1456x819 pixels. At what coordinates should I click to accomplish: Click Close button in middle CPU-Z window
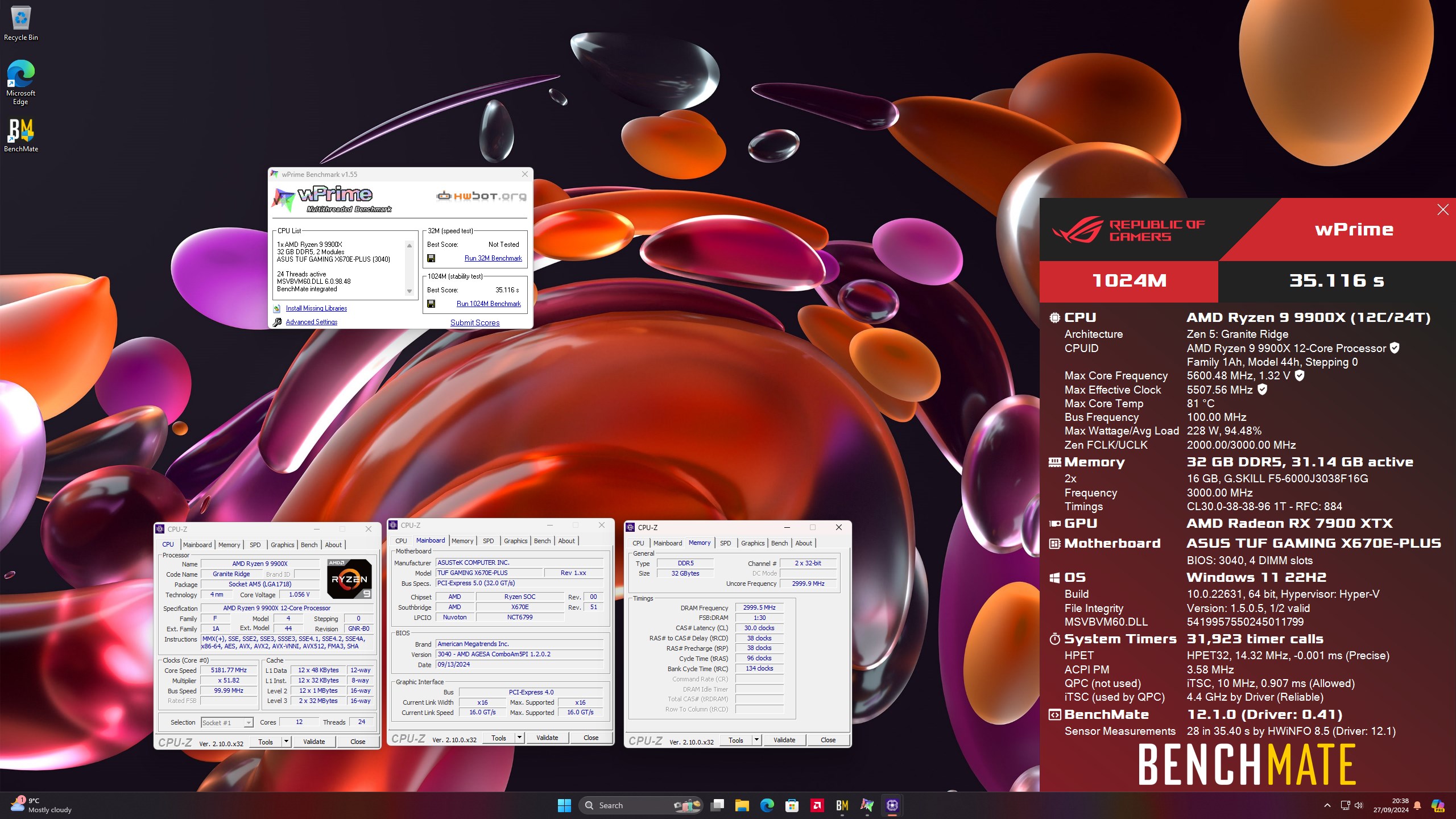point(591,738)
